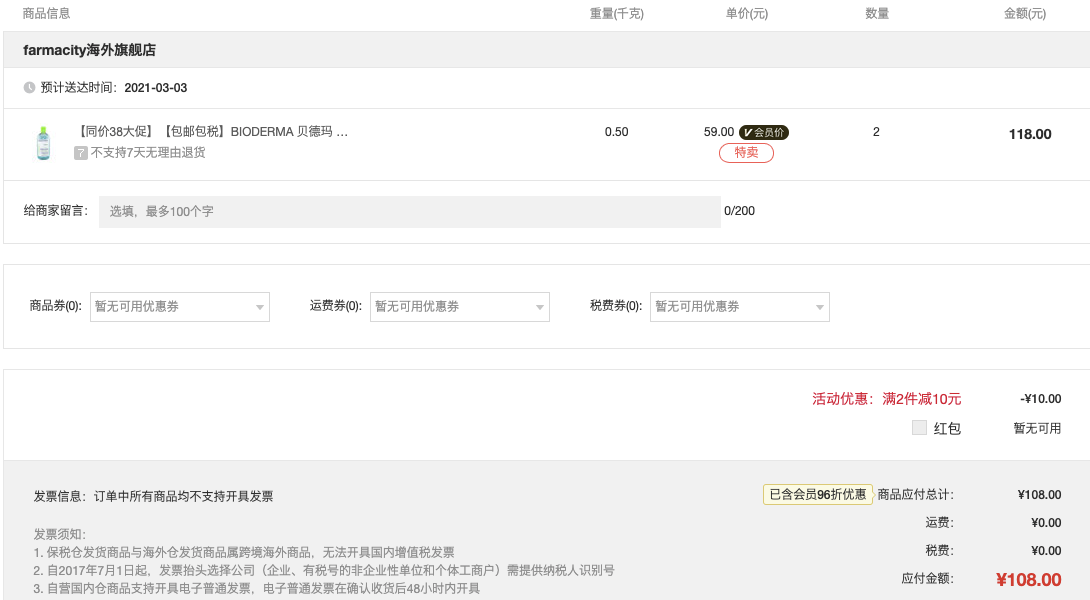Viewport: 1090px width, 600px height.
Task: Select the 不支持7天无理由退货 notice text
Action: pos(148,152)
